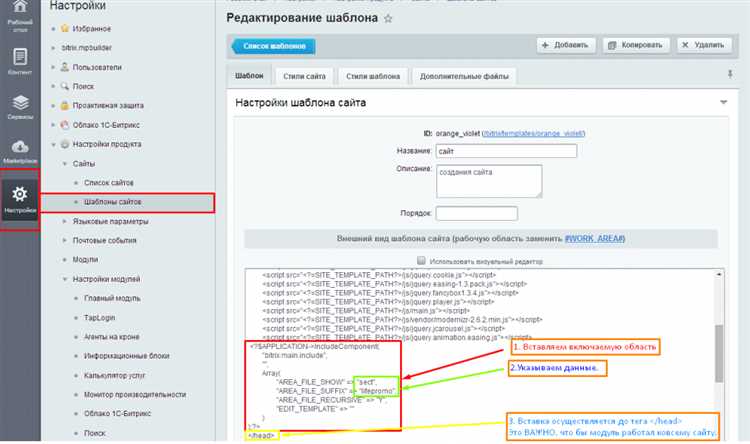The width and height of the screenshot is (750, 444).
Task: Click the code editor scroll up arrow
Action: (x=719, y=274)
